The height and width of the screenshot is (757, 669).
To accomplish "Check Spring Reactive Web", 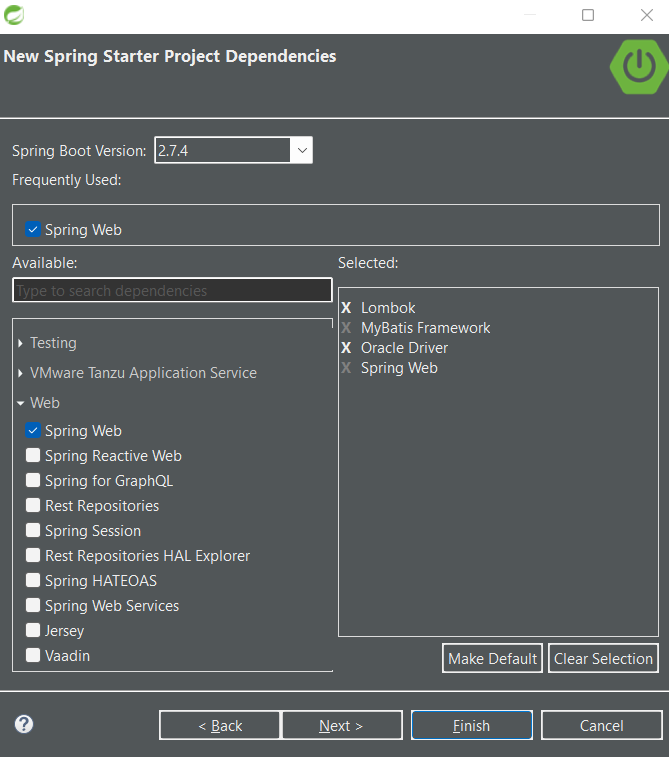I will tap(33, 455).
